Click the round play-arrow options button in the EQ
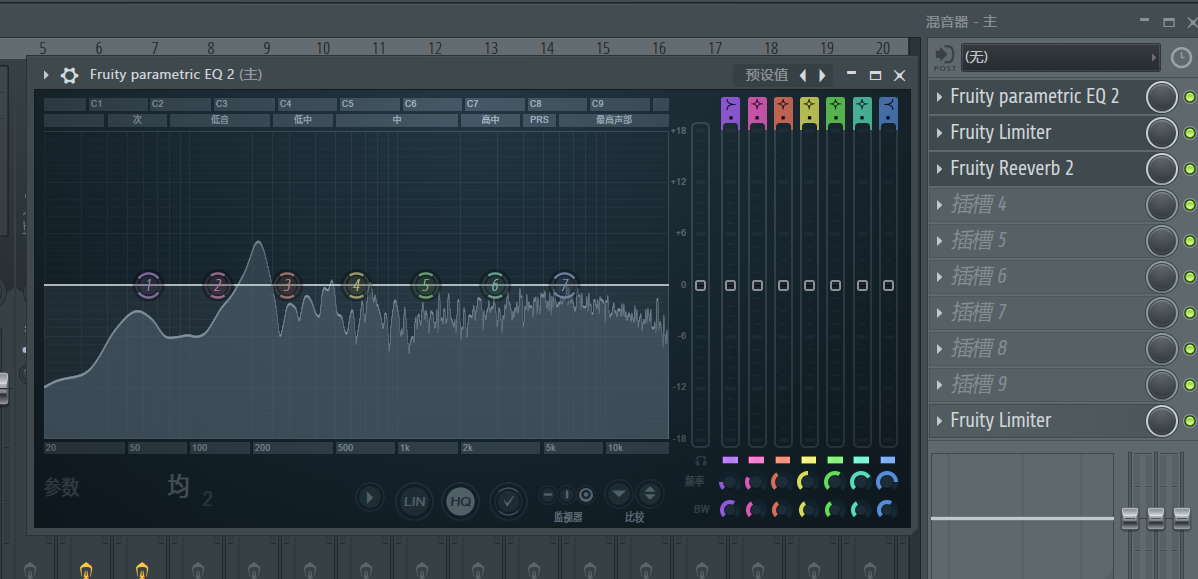 point(370,499)
